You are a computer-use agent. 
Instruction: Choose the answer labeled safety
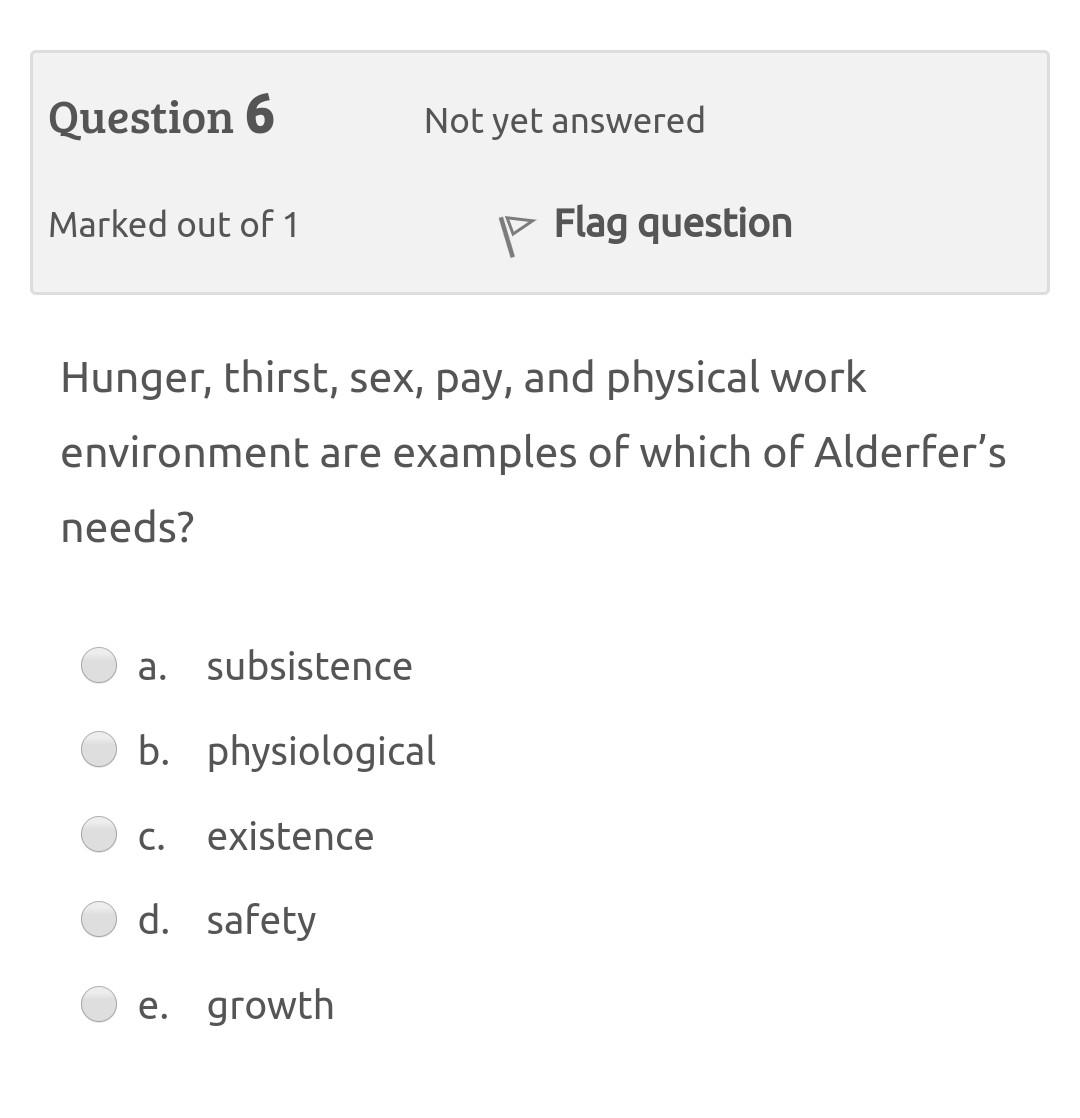tap(261, 919)
